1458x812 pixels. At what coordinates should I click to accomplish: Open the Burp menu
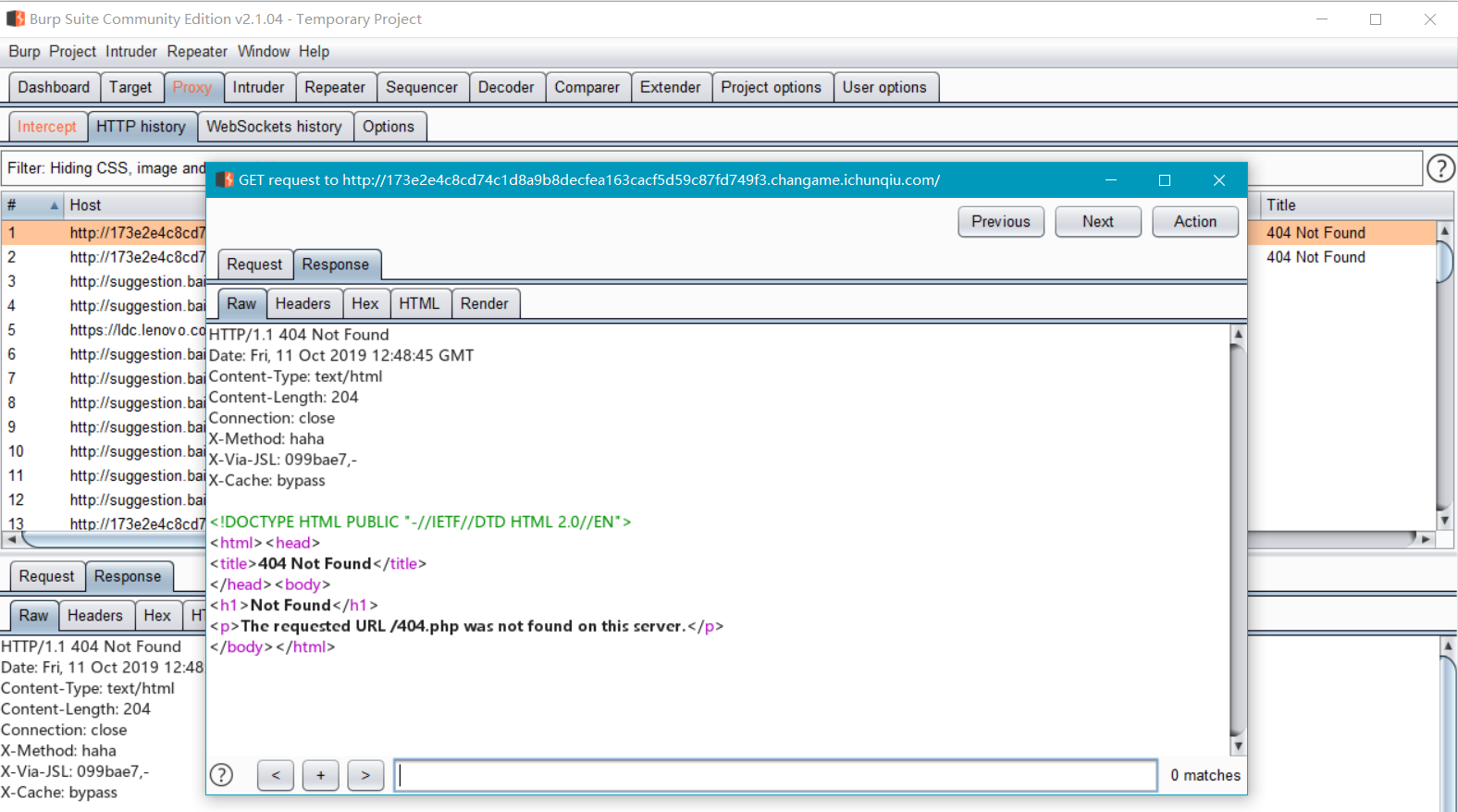point(24,52)
